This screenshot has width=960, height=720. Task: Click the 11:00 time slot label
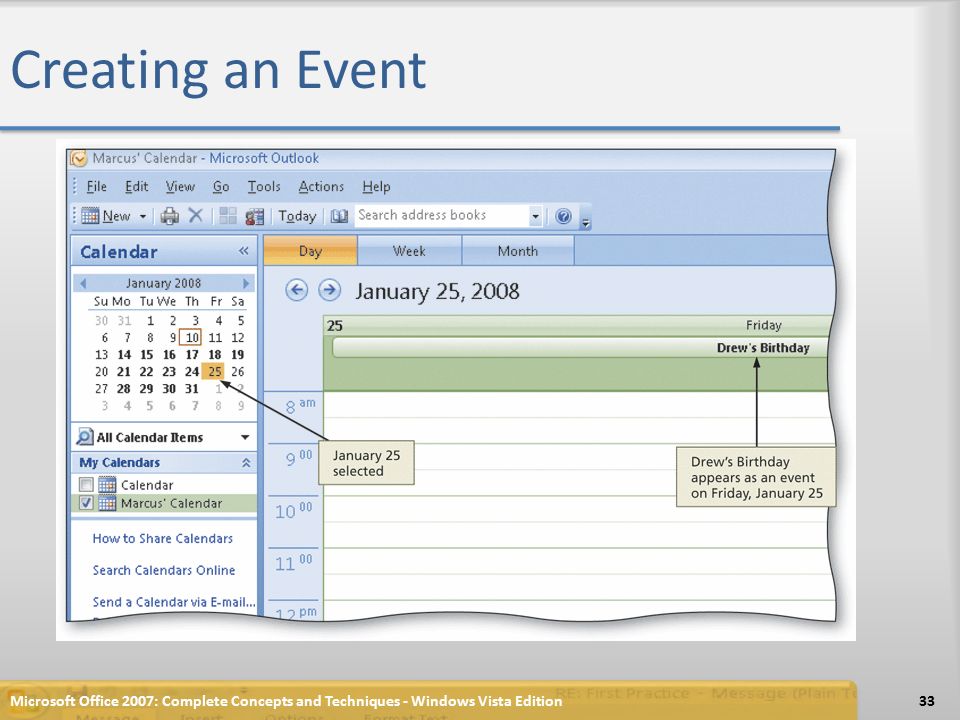pos(293,562)
